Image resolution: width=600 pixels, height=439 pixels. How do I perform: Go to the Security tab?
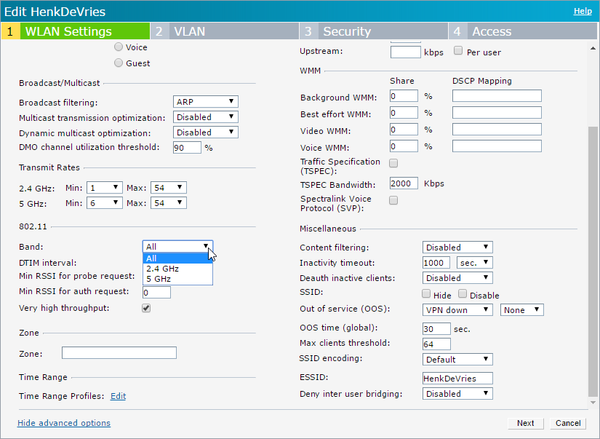pyautogui.click(x=373, y=31)
